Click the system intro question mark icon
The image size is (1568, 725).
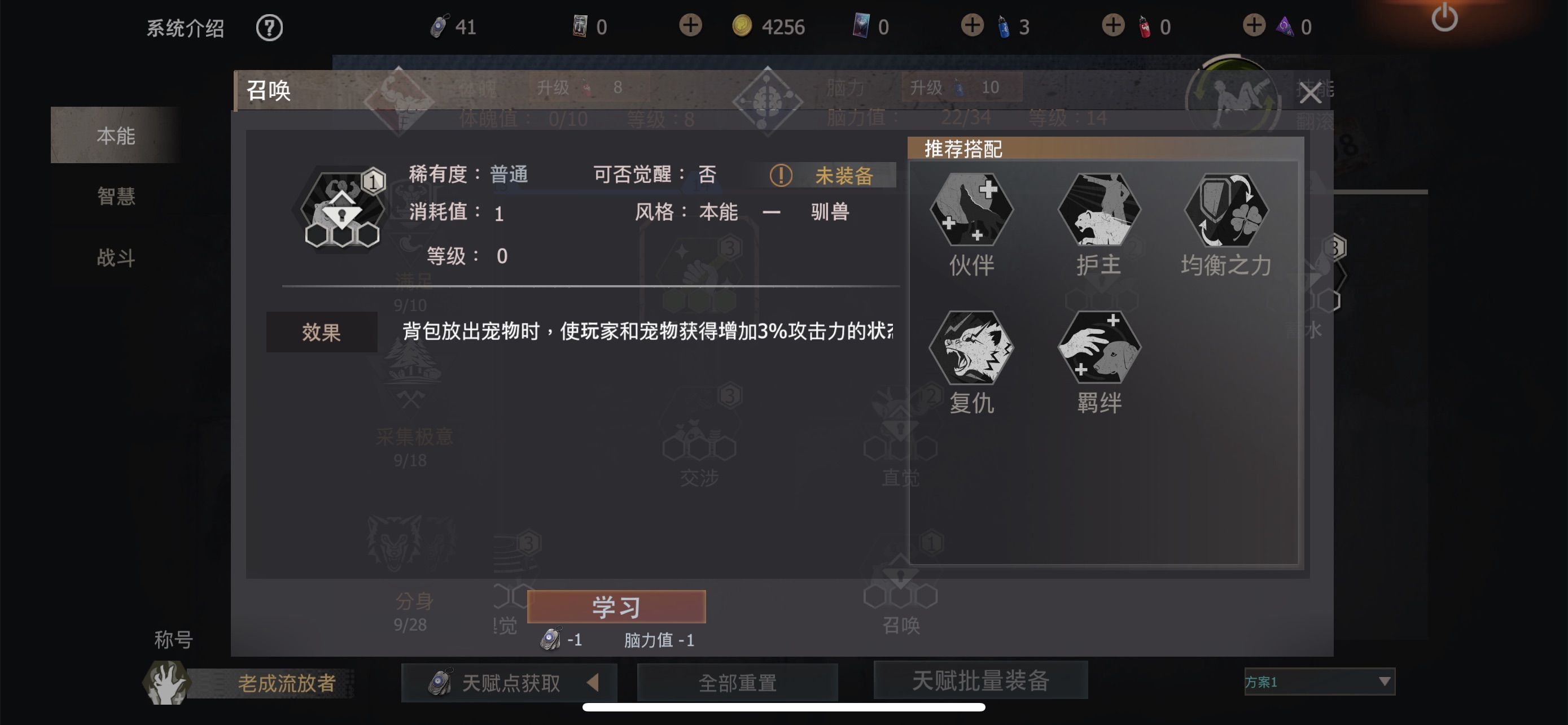coord(269,28)
